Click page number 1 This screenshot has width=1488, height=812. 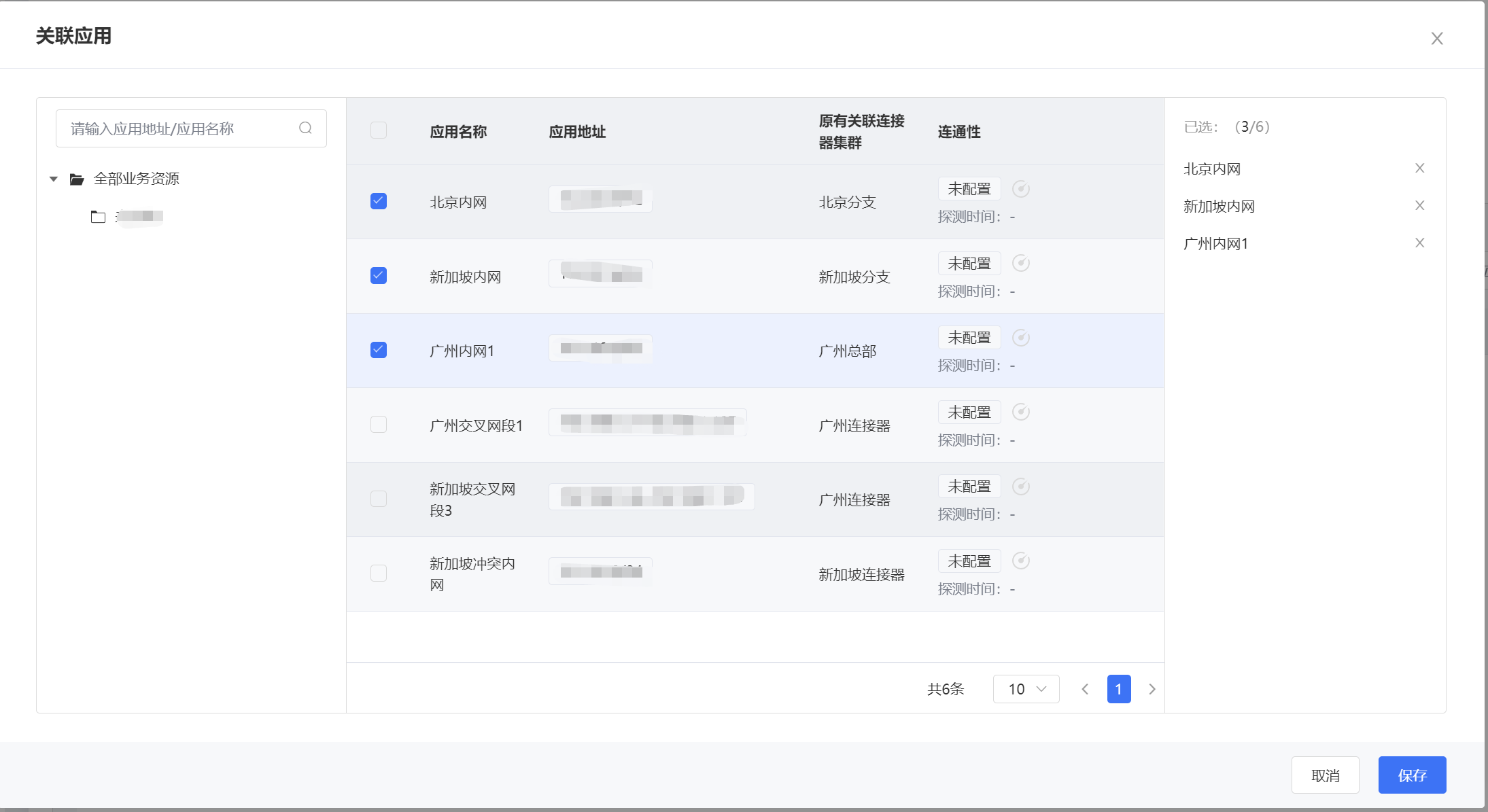point(1118,689)
